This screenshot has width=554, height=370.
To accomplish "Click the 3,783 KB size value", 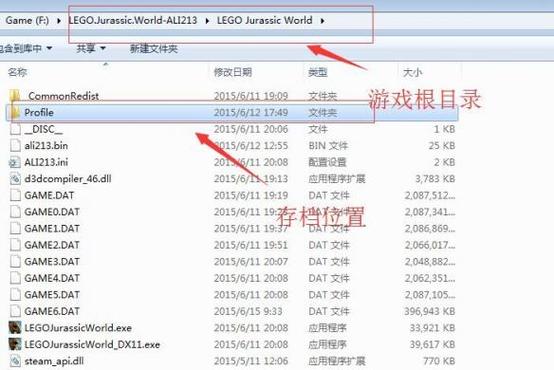I will click(x=435, y=179).
